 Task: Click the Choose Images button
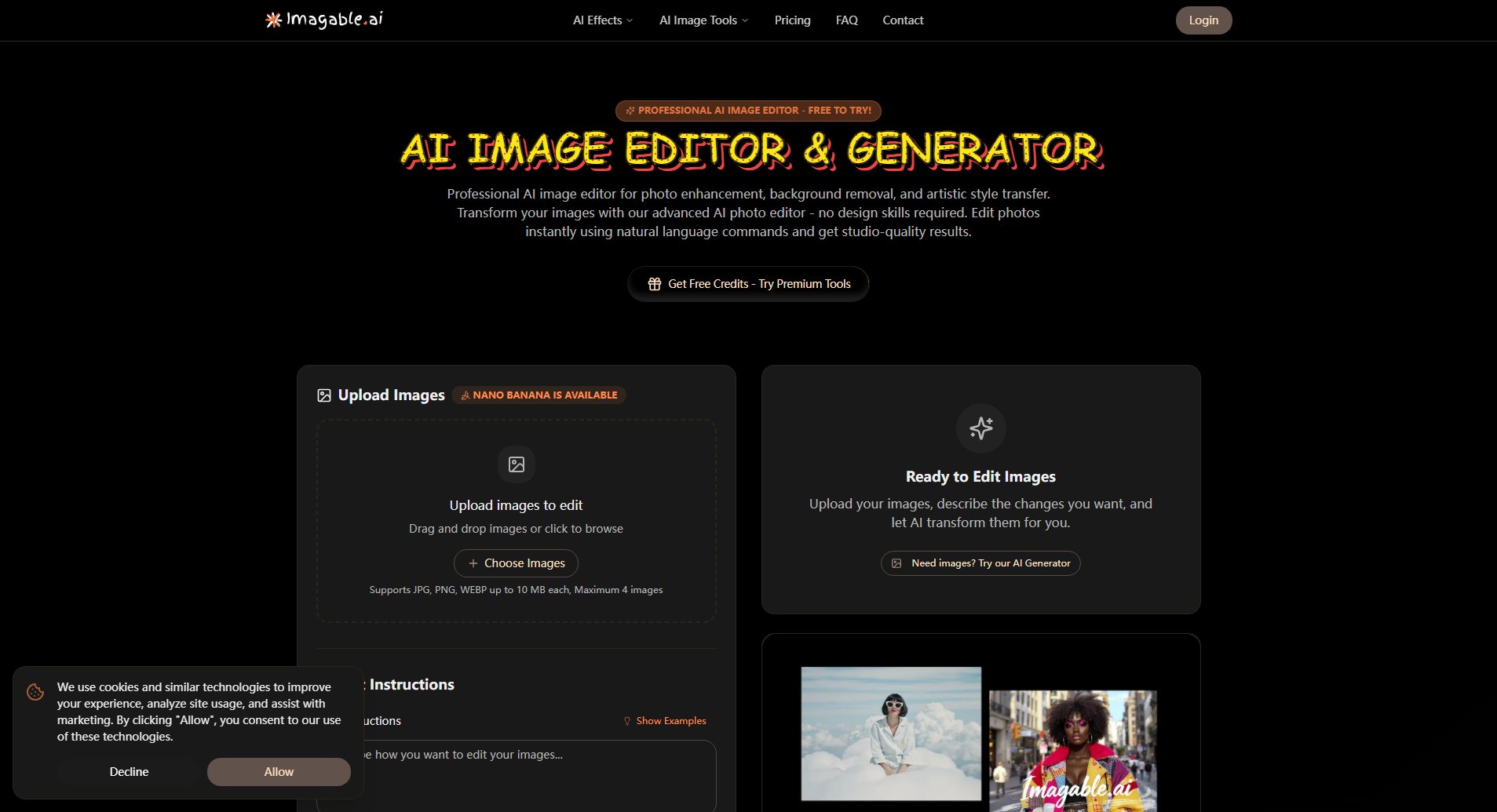[x=516, y=563]
